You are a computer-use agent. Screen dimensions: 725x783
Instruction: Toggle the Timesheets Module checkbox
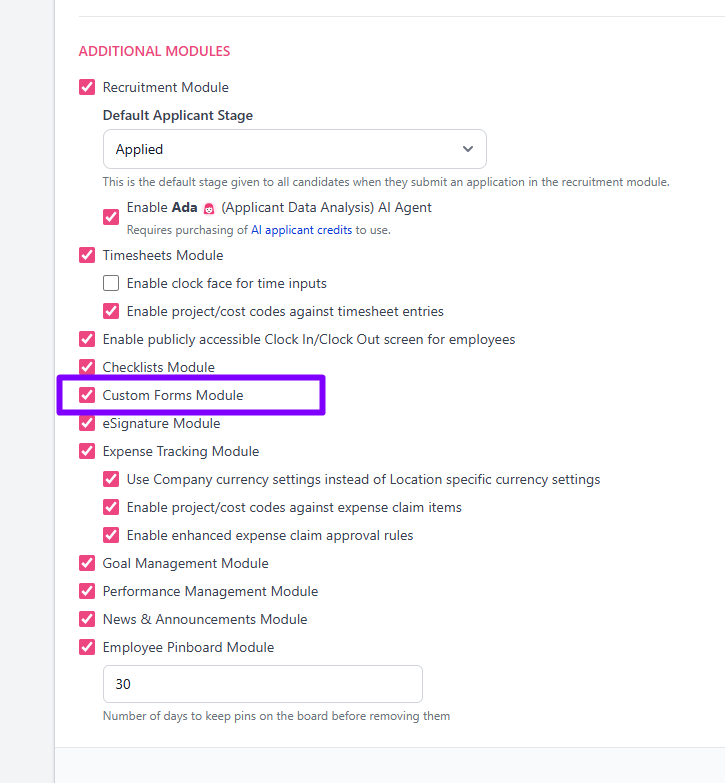[87, 255]
